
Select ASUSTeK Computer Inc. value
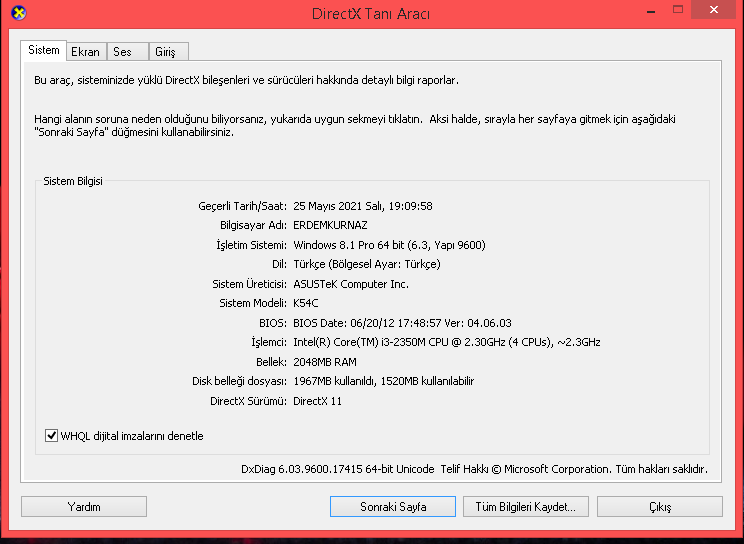(x=351, y=284)
